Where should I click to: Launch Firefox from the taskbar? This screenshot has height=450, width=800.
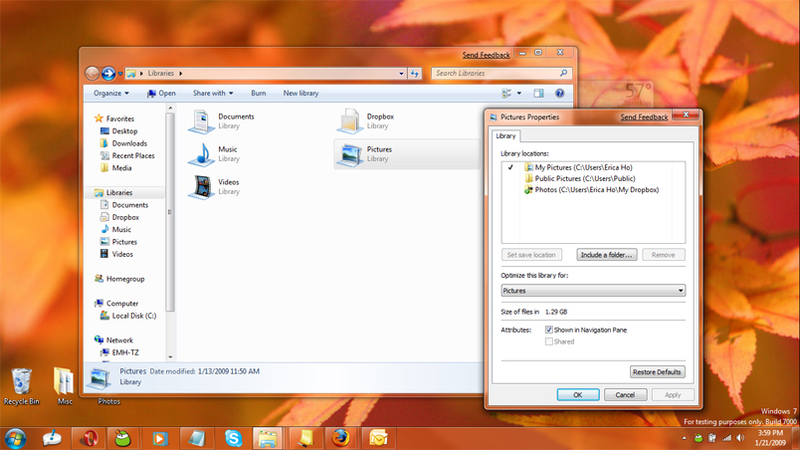coord(341,438)
